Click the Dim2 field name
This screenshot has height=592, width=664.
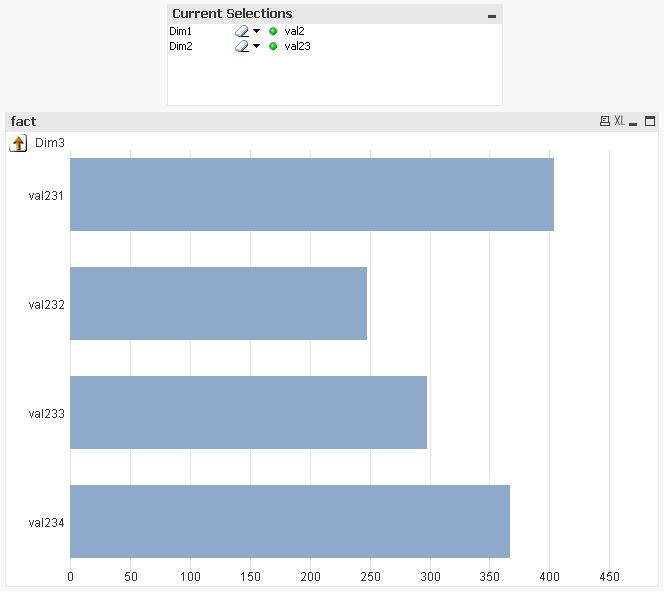coord(181,46)
